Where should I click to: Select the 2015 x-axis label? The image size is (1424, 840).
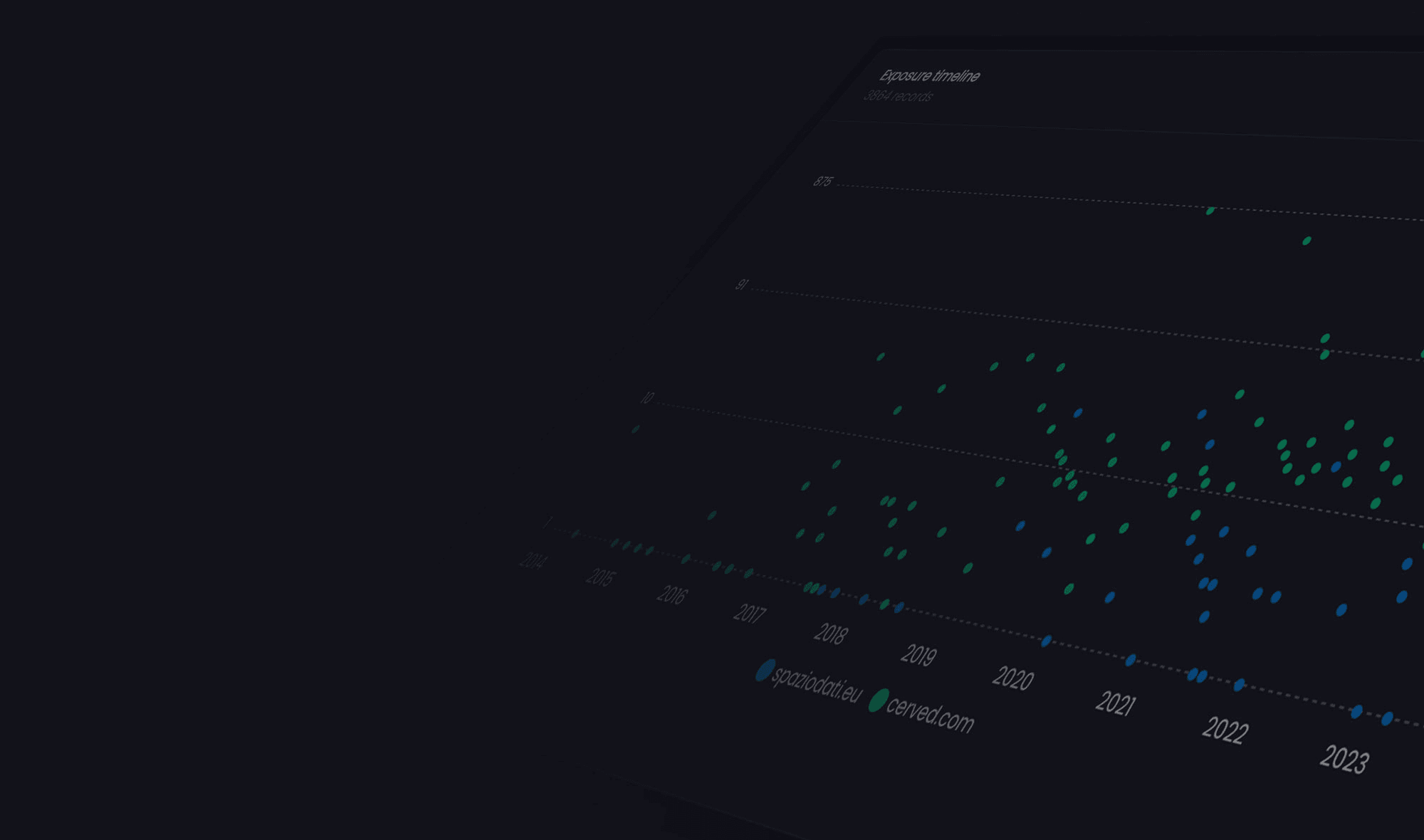(600, 577)
